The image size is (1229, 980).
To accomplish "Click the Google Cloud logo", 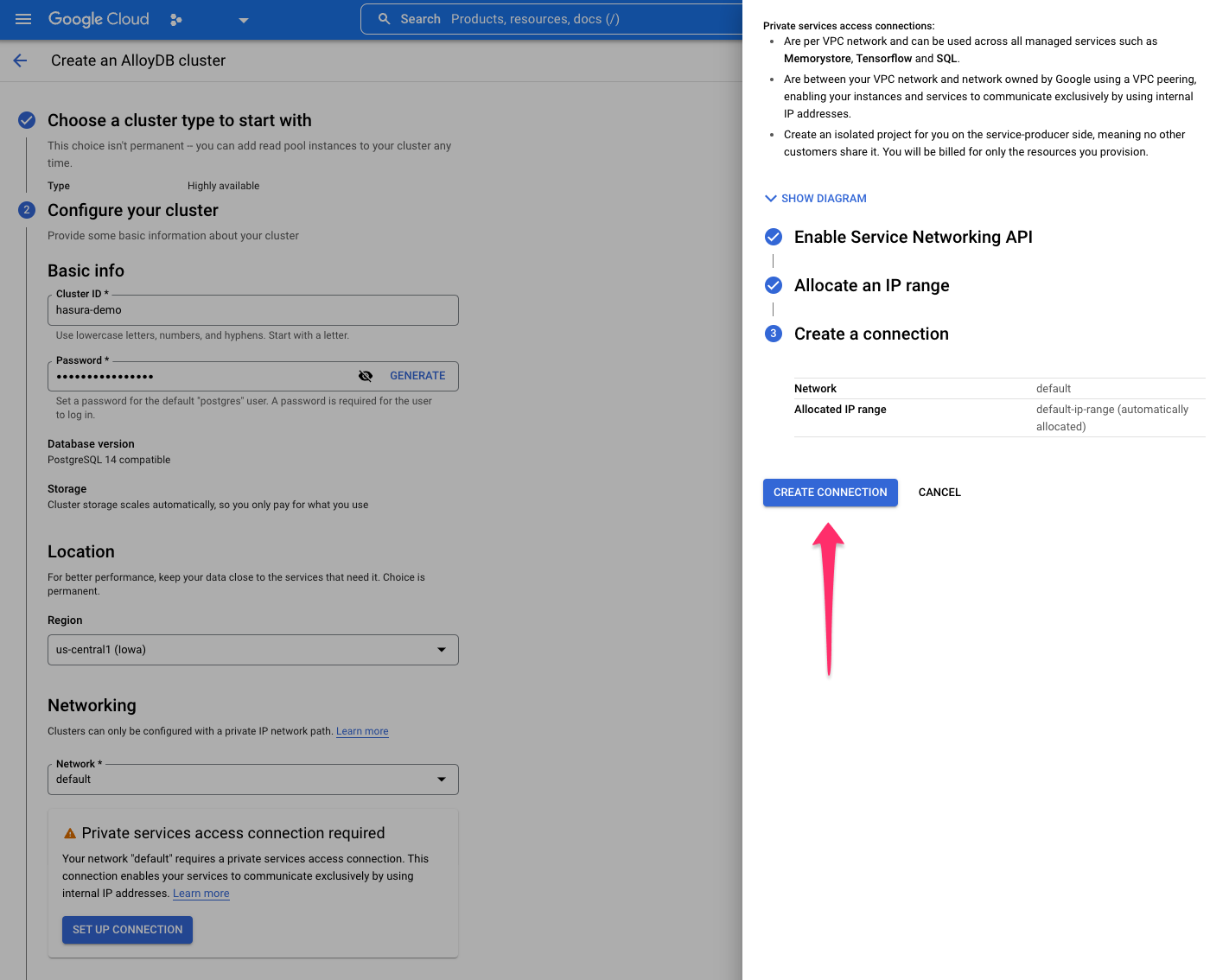I will click(98, 18).
